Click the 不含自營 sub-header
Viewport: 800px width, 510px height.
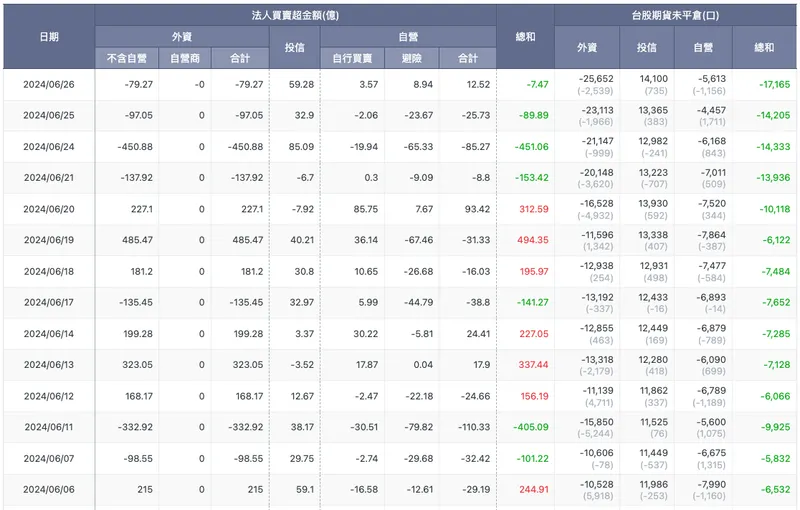[x=127, y=58]
